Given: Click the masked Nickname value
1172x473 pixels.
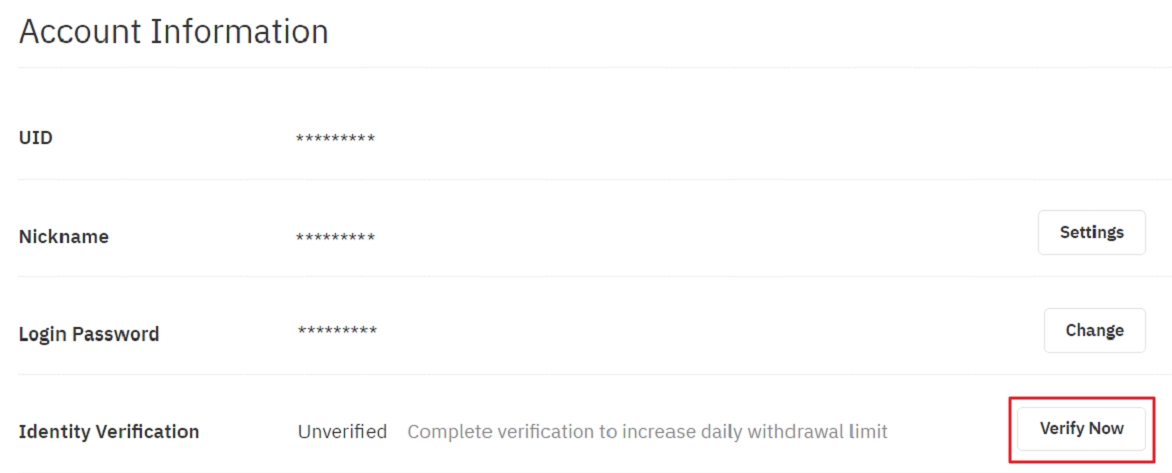Looking at the screenshot, I should 335,238.
